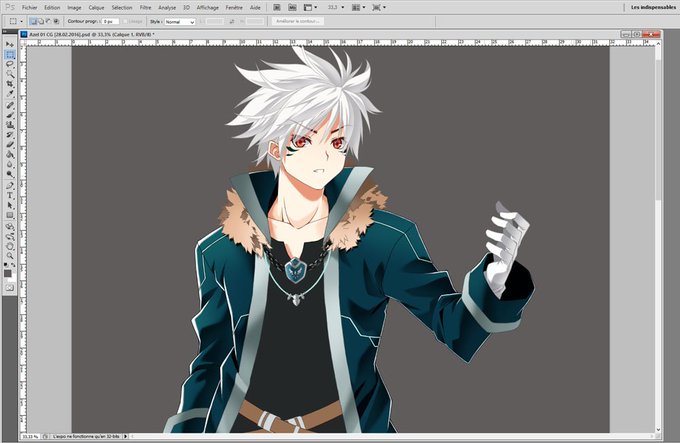The image size is (680, 443).
Task: Select the Eyedropper tool
Action: pos(10,93)
